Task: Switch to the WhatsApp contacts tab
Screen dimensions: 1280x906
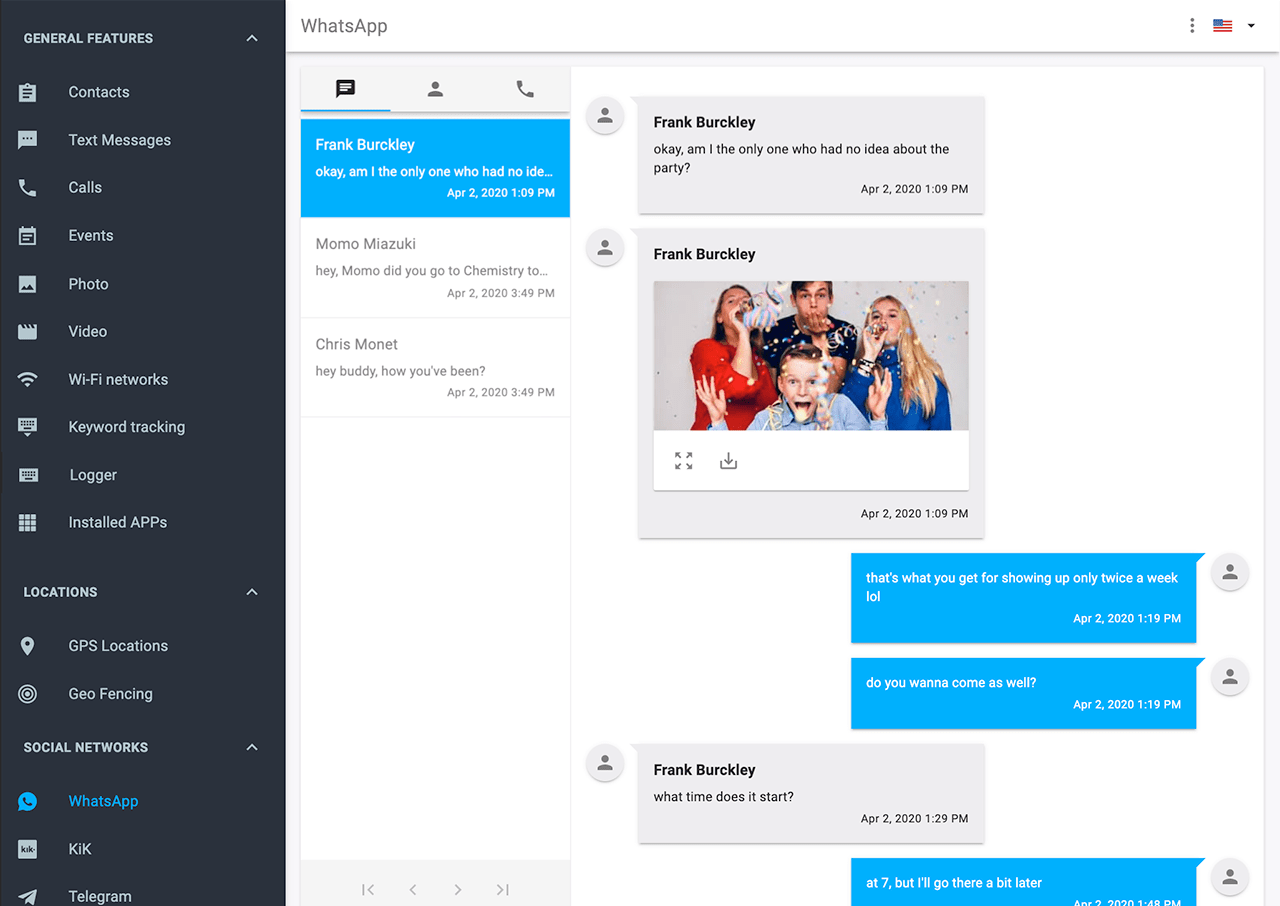Action: 435,89
